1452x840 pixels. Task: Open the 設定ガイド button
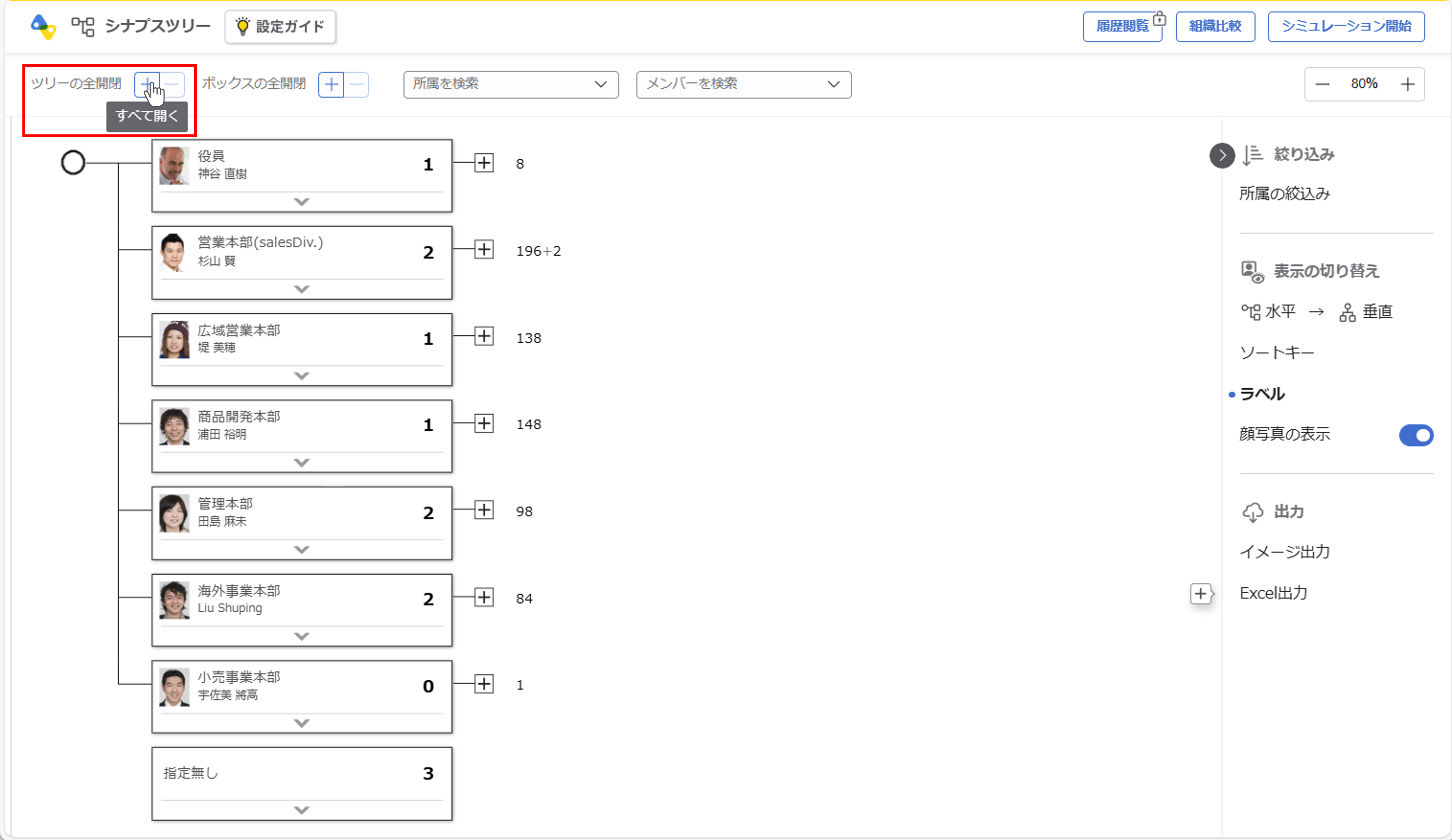(x=280, y=26)
